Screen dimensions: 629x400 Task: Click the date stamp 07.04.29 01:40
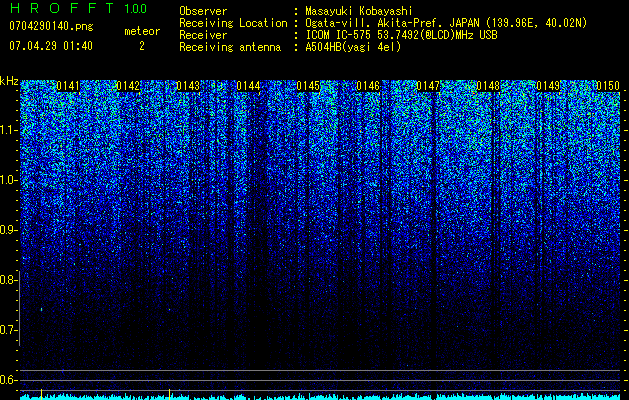pos(51,46)
